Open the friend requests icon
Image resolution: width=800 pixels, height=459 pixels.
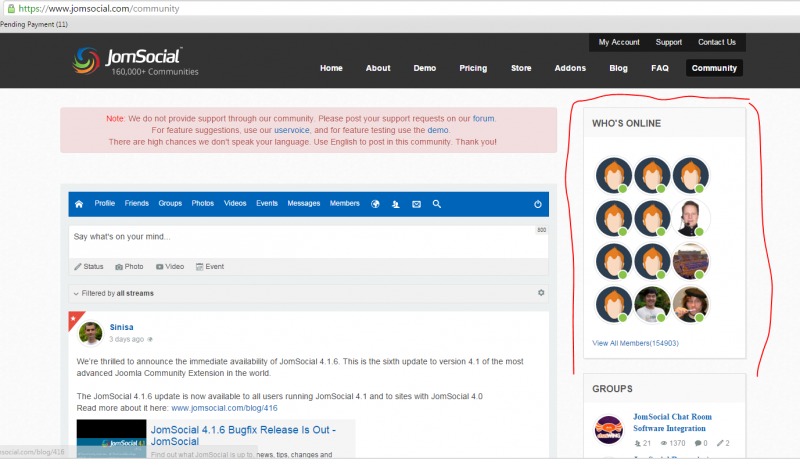395,204
